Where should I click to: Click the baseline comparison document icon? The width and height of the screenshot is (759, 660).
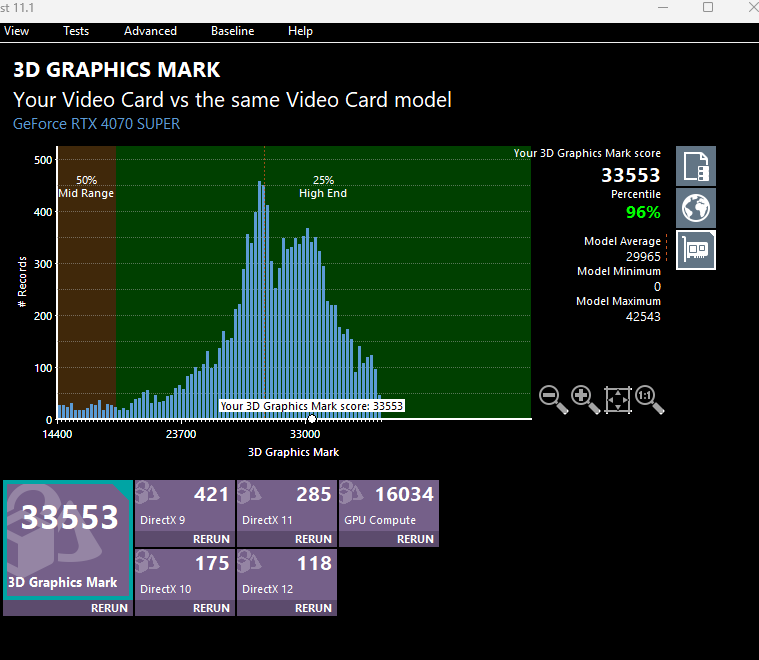pos(696,166)
